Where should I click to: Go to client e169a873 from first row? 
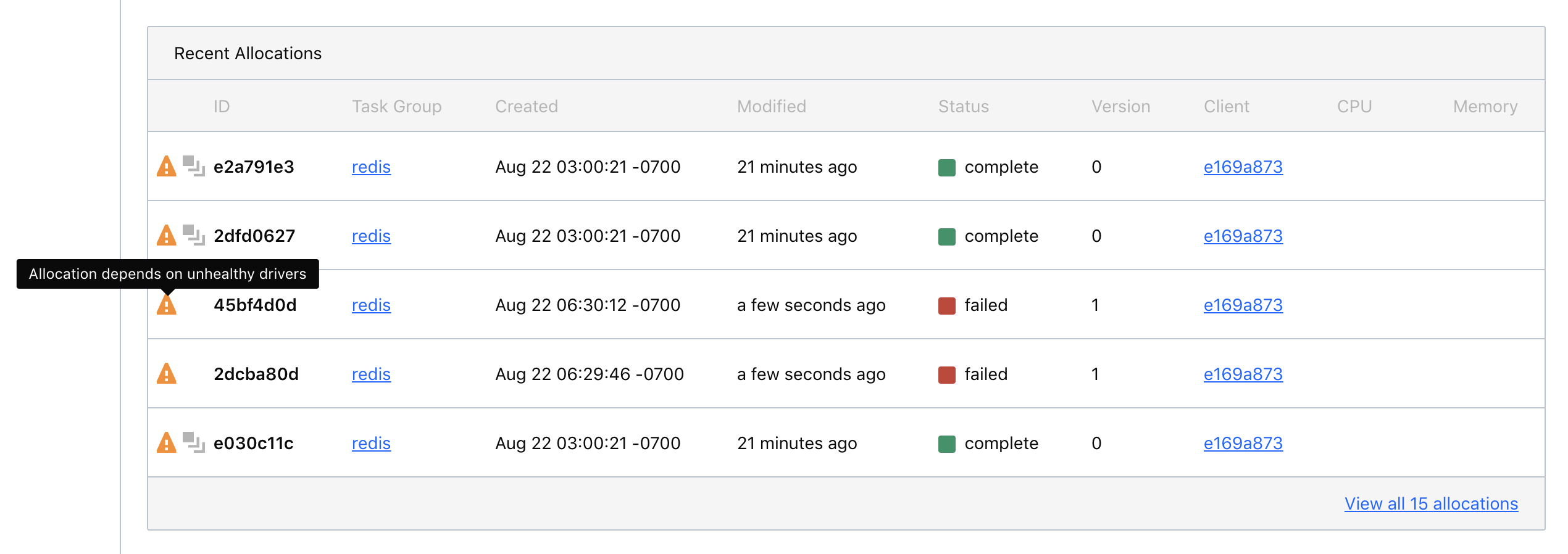(x=1243, y=167)
